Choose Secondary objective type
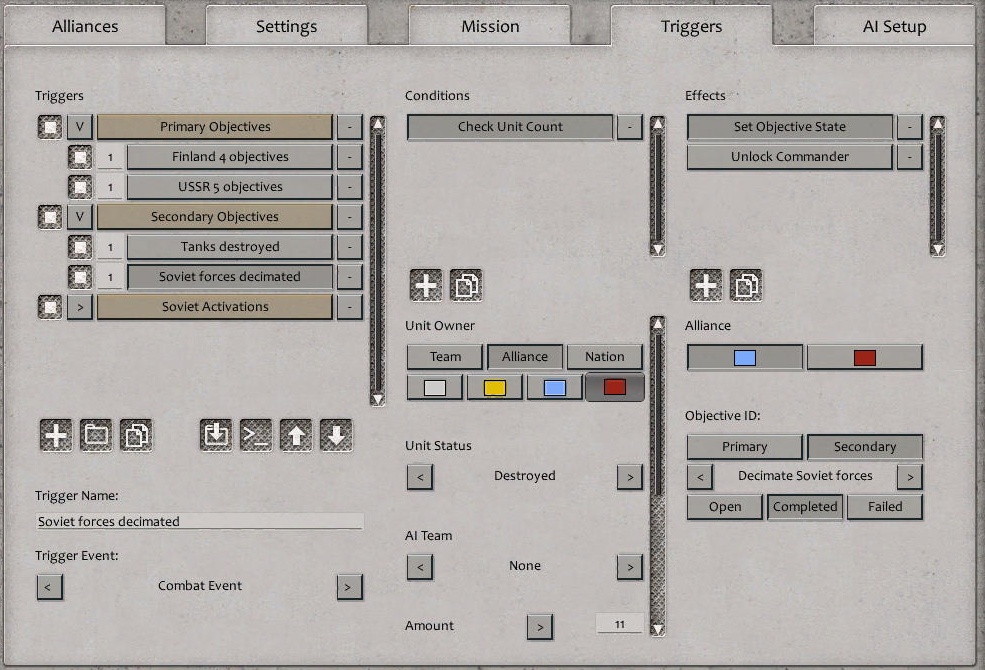 pyautogui.click(x=865, y=446)
